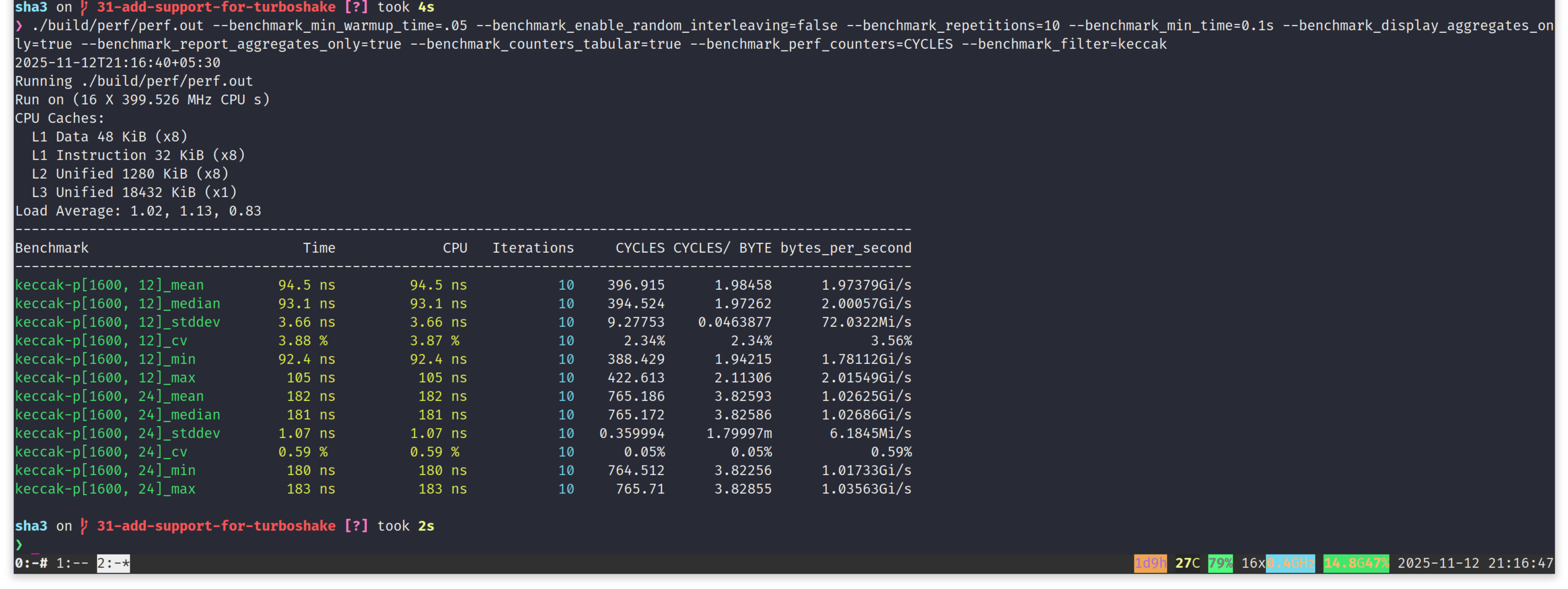
Task: Click the status bar date and time
Action: pos(1475,563)
